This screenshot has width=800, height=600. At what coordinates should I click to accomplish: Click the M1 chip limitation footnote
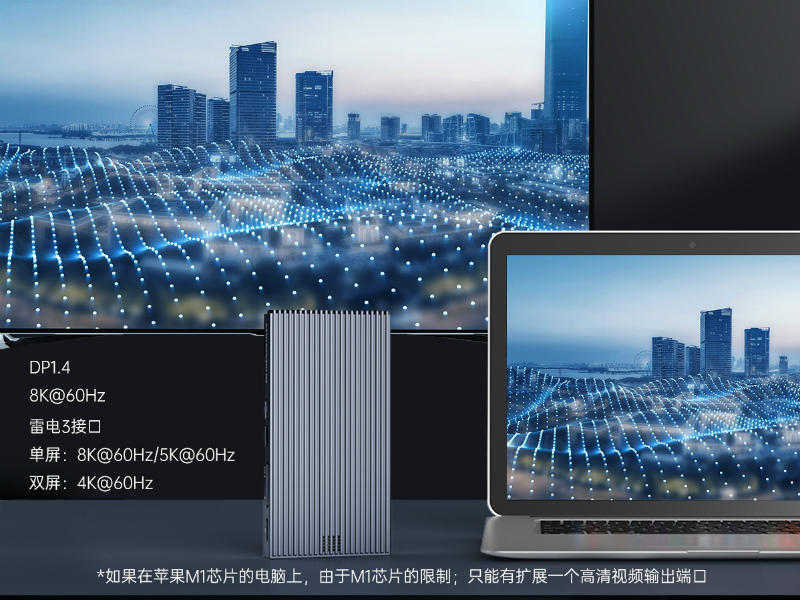[x=402, y=576]
